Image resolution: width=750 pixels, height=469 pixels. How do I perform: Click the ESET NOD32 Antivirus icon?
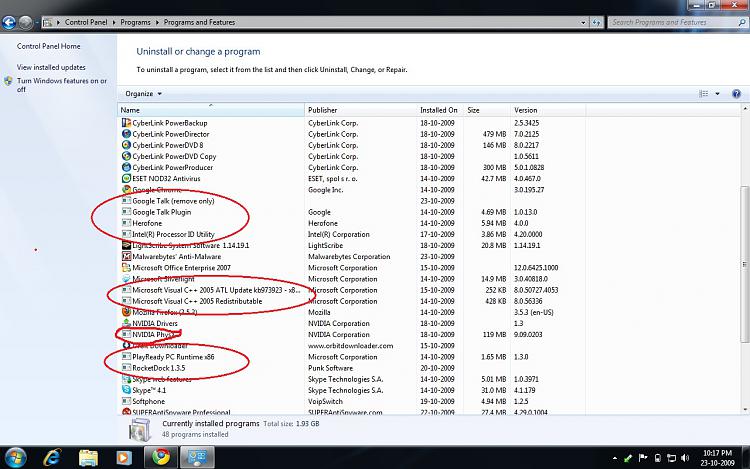tap(126, 178)
